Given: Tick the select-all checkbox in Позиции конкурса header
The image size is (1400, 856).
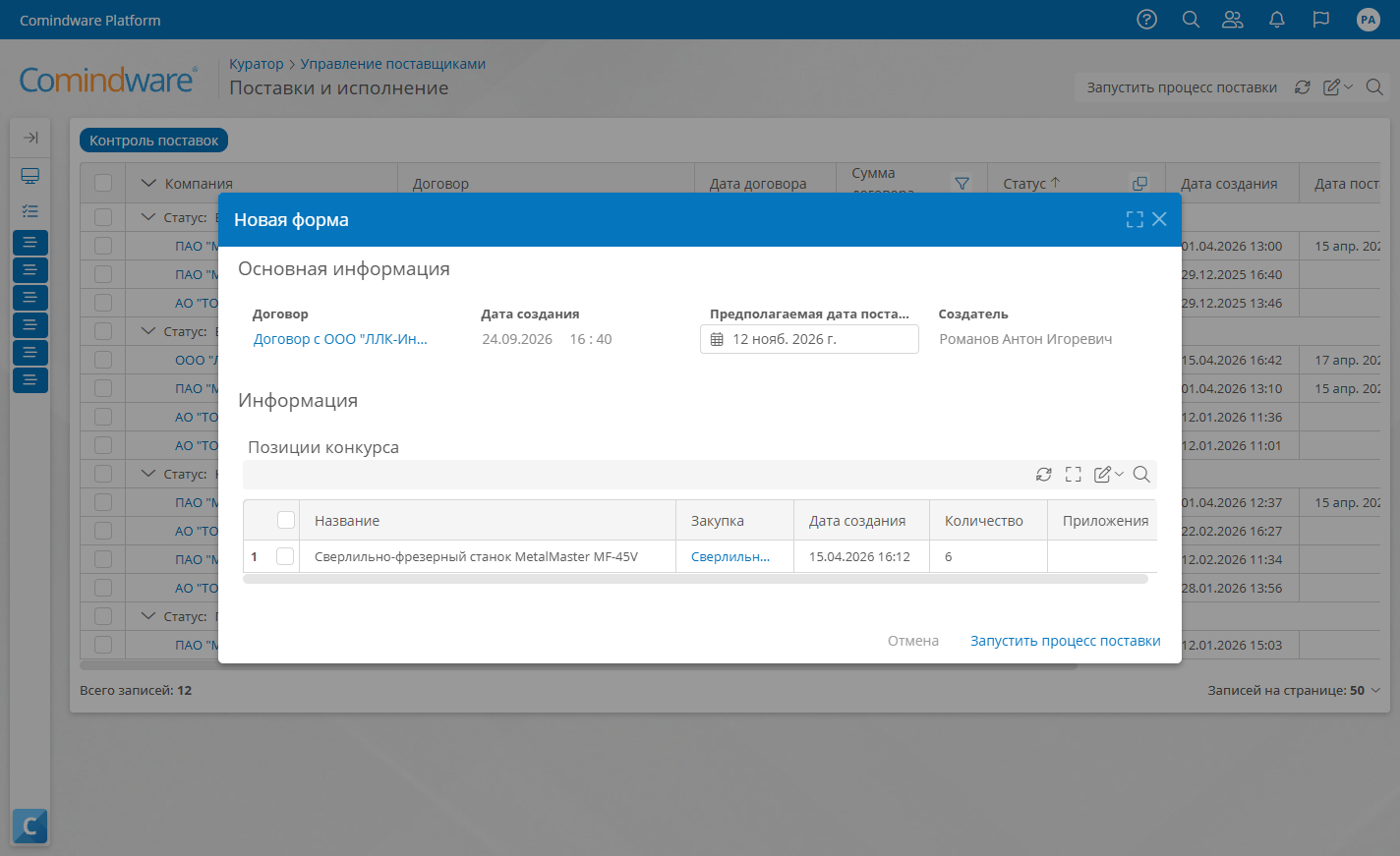Looking at the screenshot, I should click(x=286, y=520).
